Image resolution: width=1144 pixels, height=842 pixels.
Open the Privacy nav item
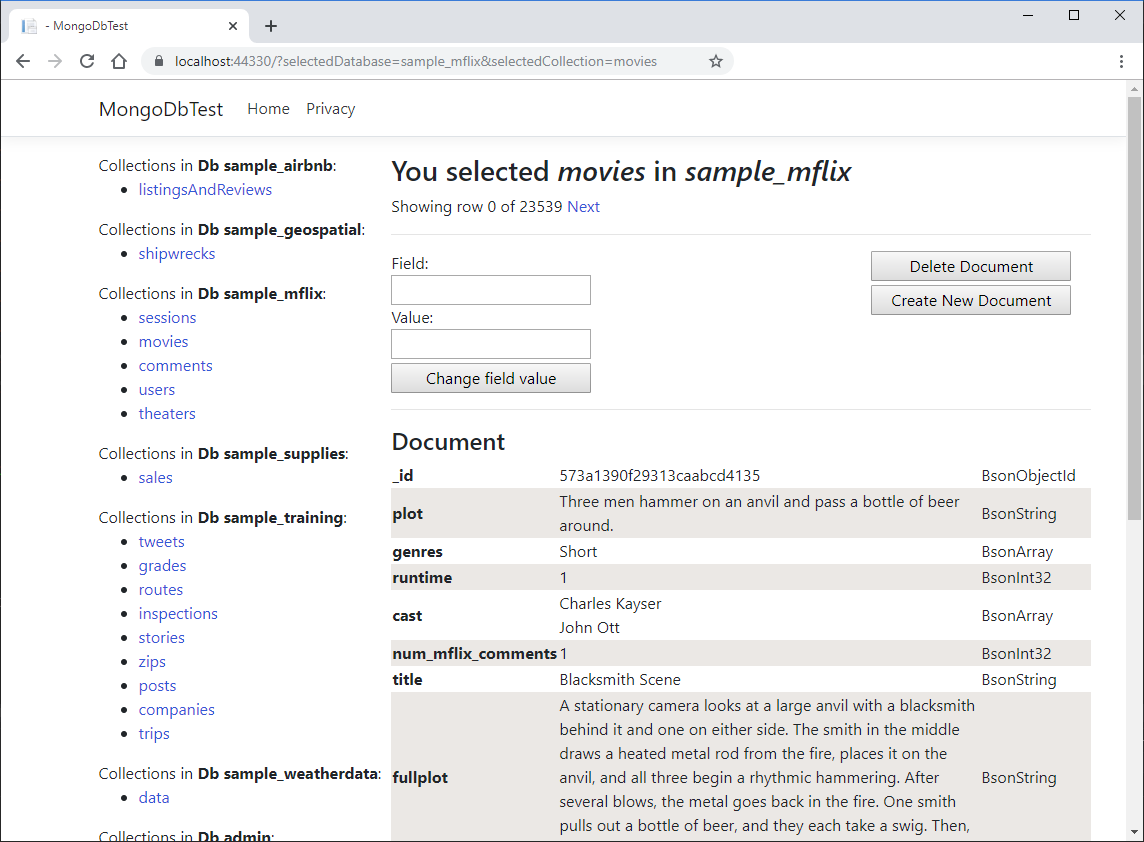(x=330, y=109)
